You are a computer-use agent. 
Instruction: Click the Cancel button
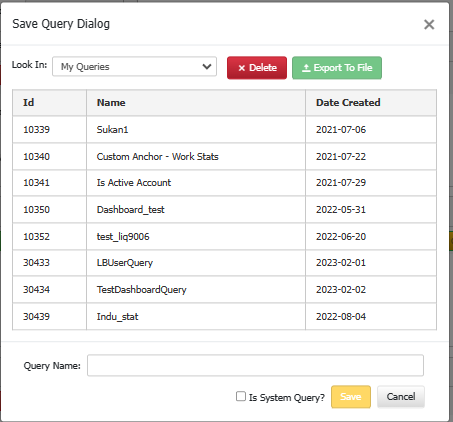(x=401, y=397)
